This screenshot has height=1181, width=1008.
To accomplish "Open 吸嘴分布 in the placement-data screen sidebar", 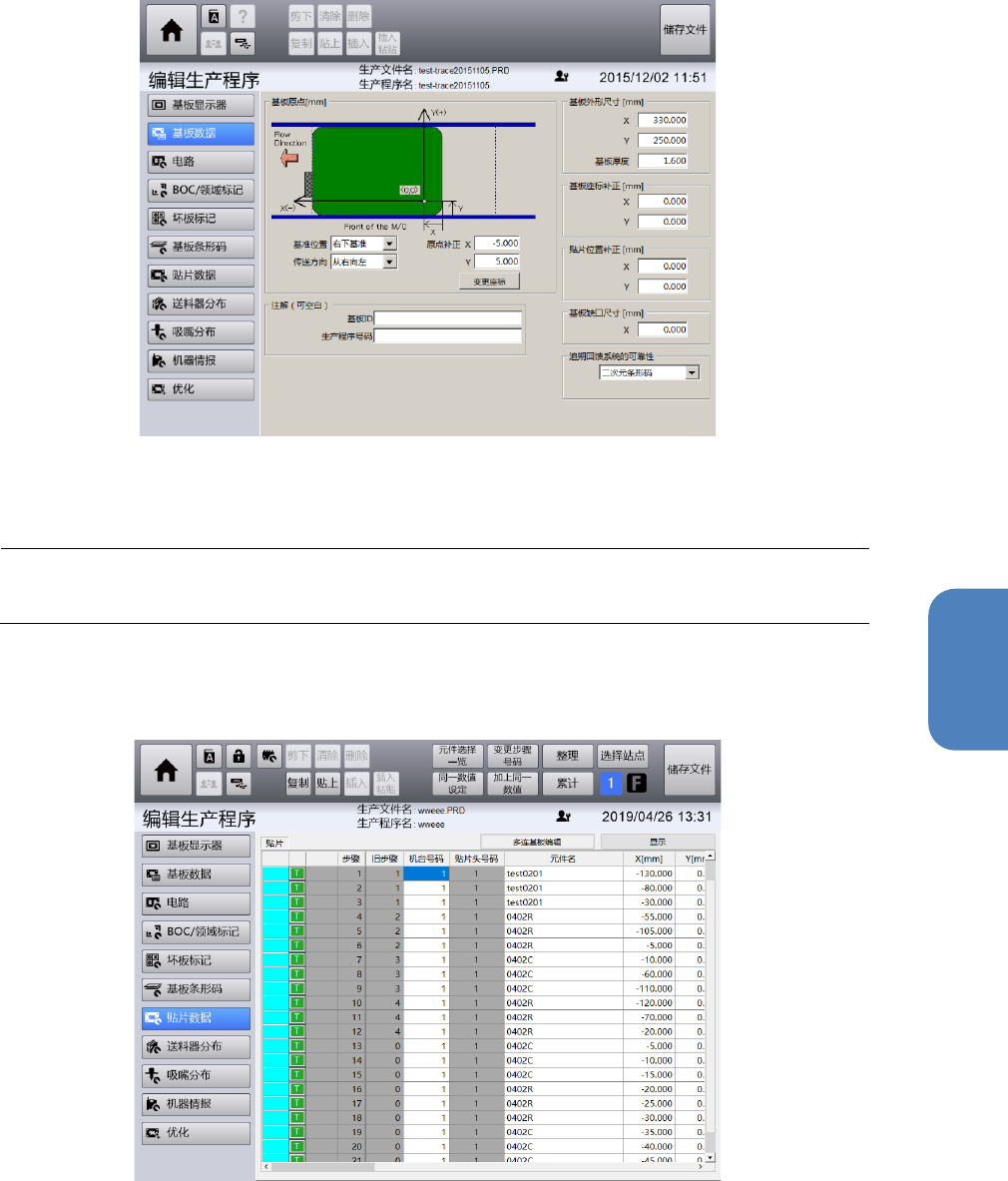I will click(196, 1075).
